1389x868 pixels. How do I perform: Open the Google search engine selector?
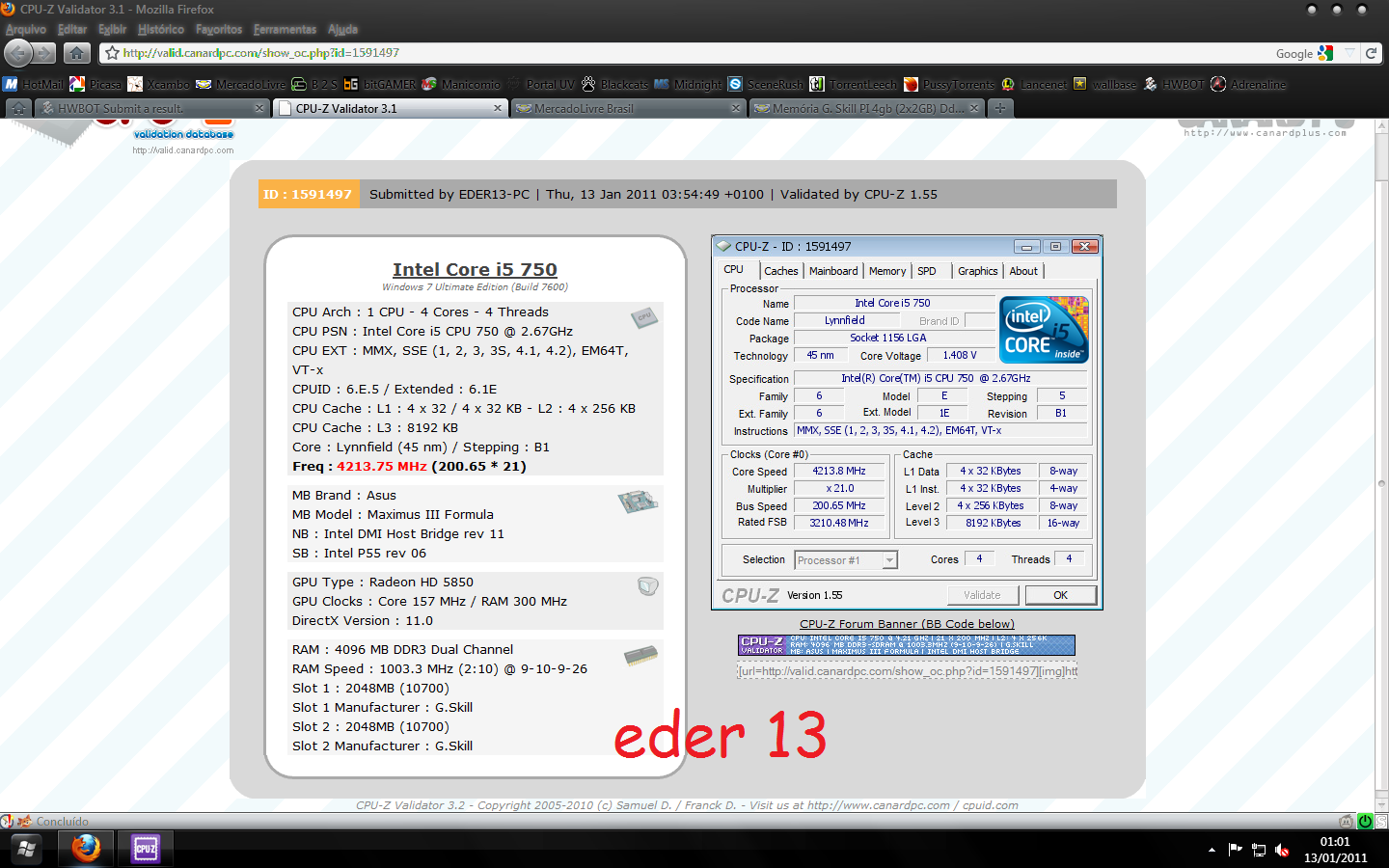[x=1326, y=53]
